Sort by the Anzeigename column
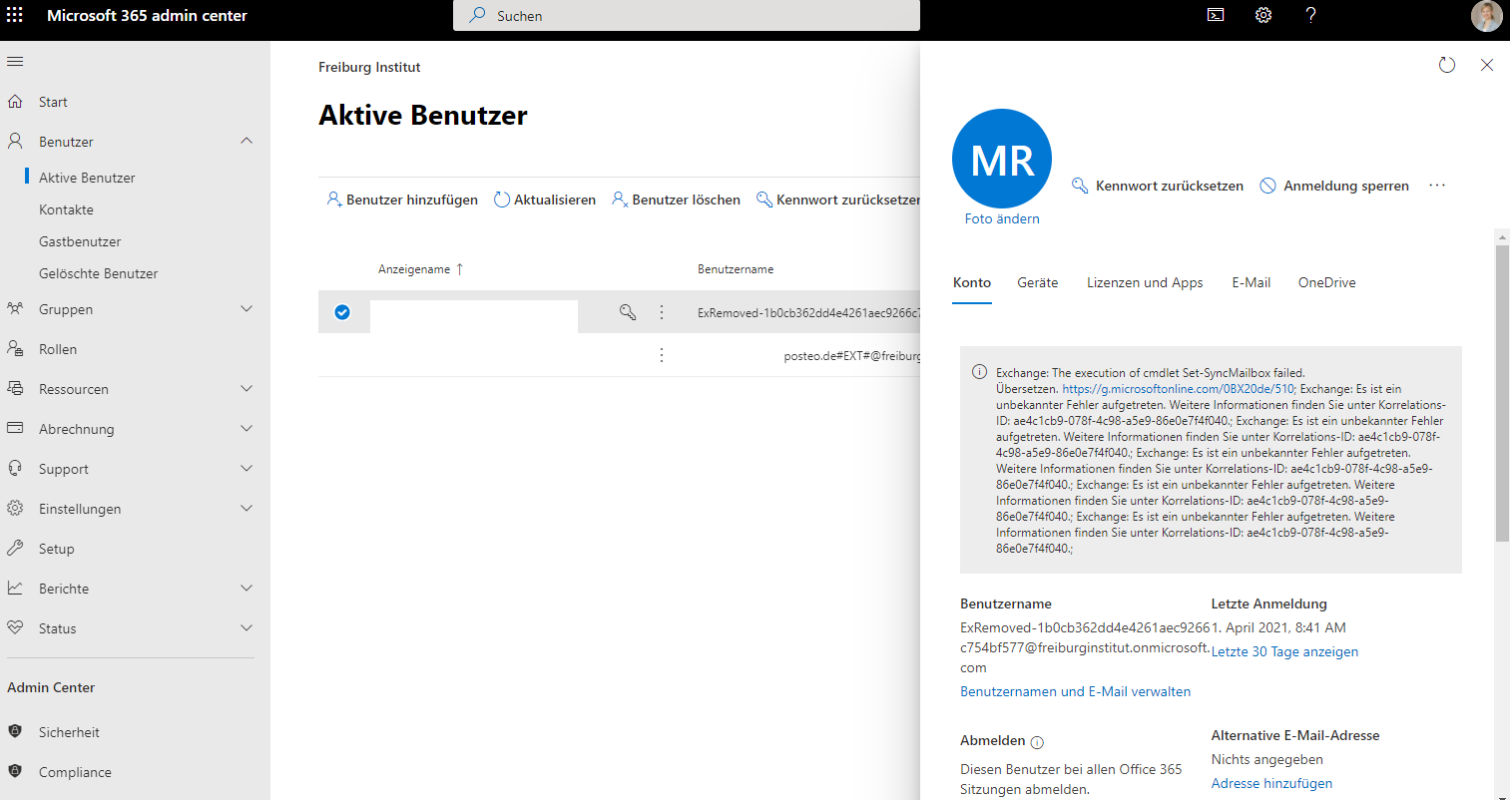The image size is (1512, 800). [x=420, y=269]
